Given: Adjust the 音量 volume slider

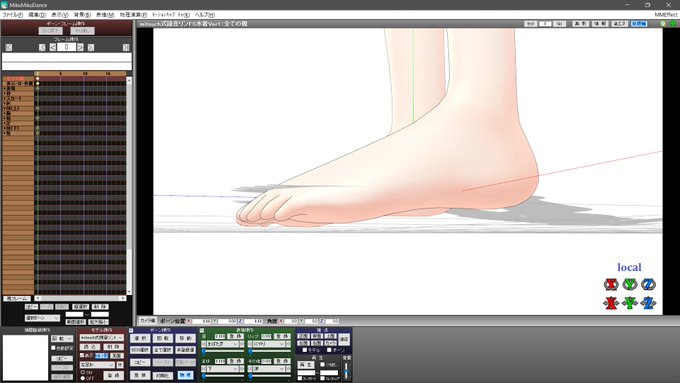Looking at the screenshot, I should 346,371.
